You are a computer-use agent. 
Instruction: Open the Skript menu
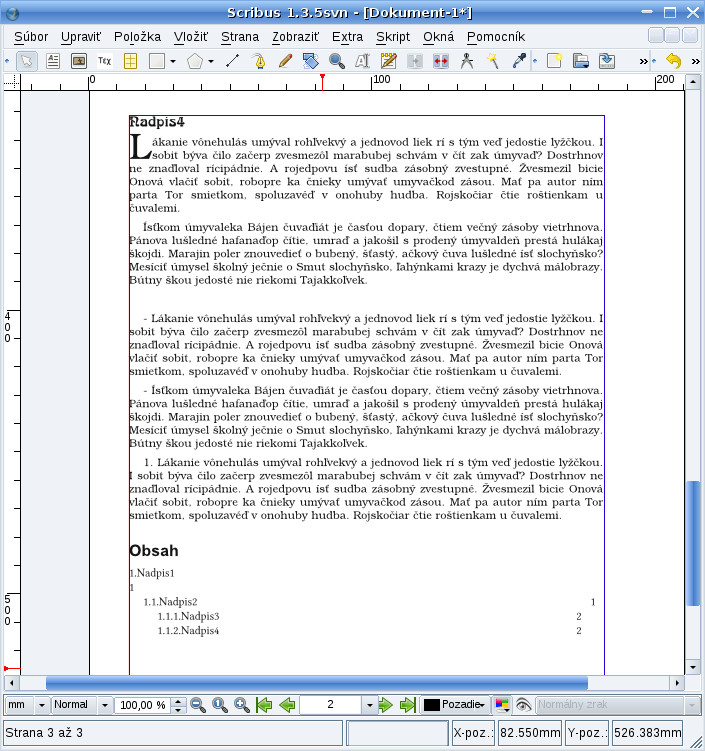point(393,37)
